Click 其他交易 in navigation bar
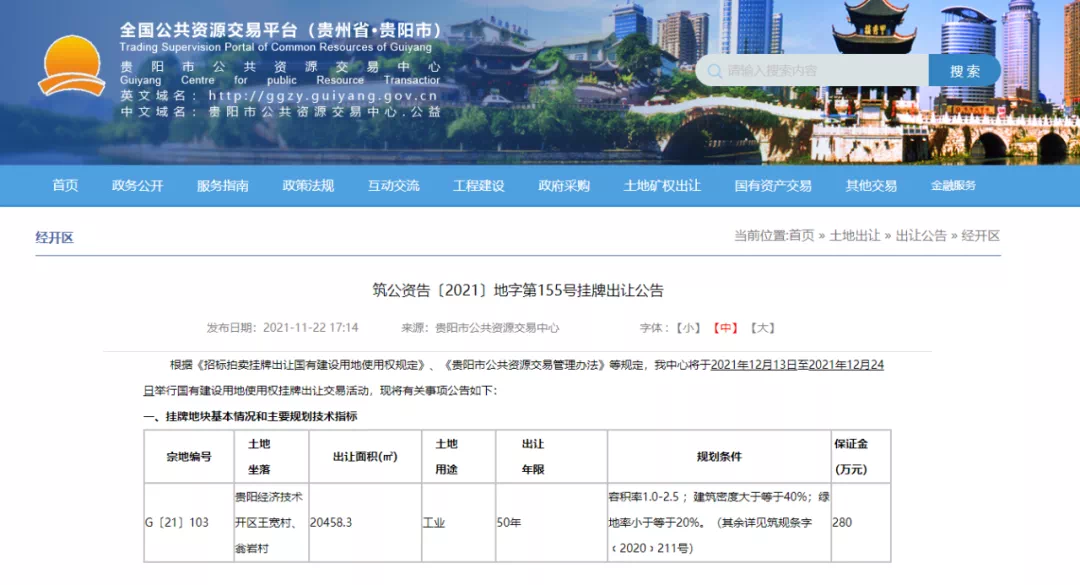 tap(871, 186)
